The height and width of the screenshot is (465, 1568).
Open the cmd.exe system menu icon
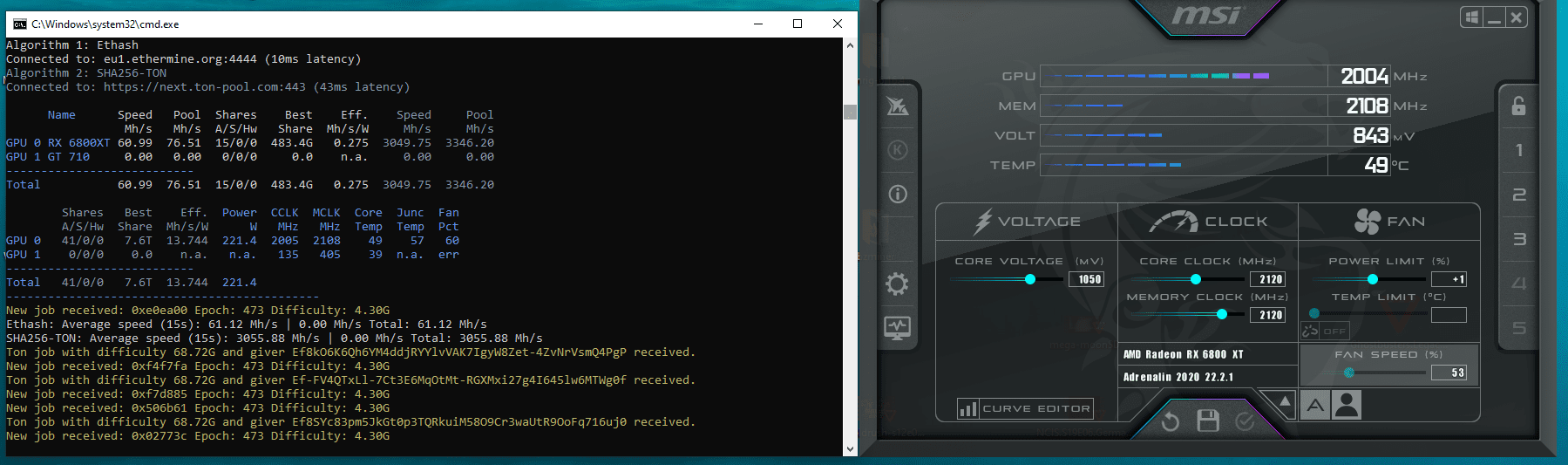point(19,24)
